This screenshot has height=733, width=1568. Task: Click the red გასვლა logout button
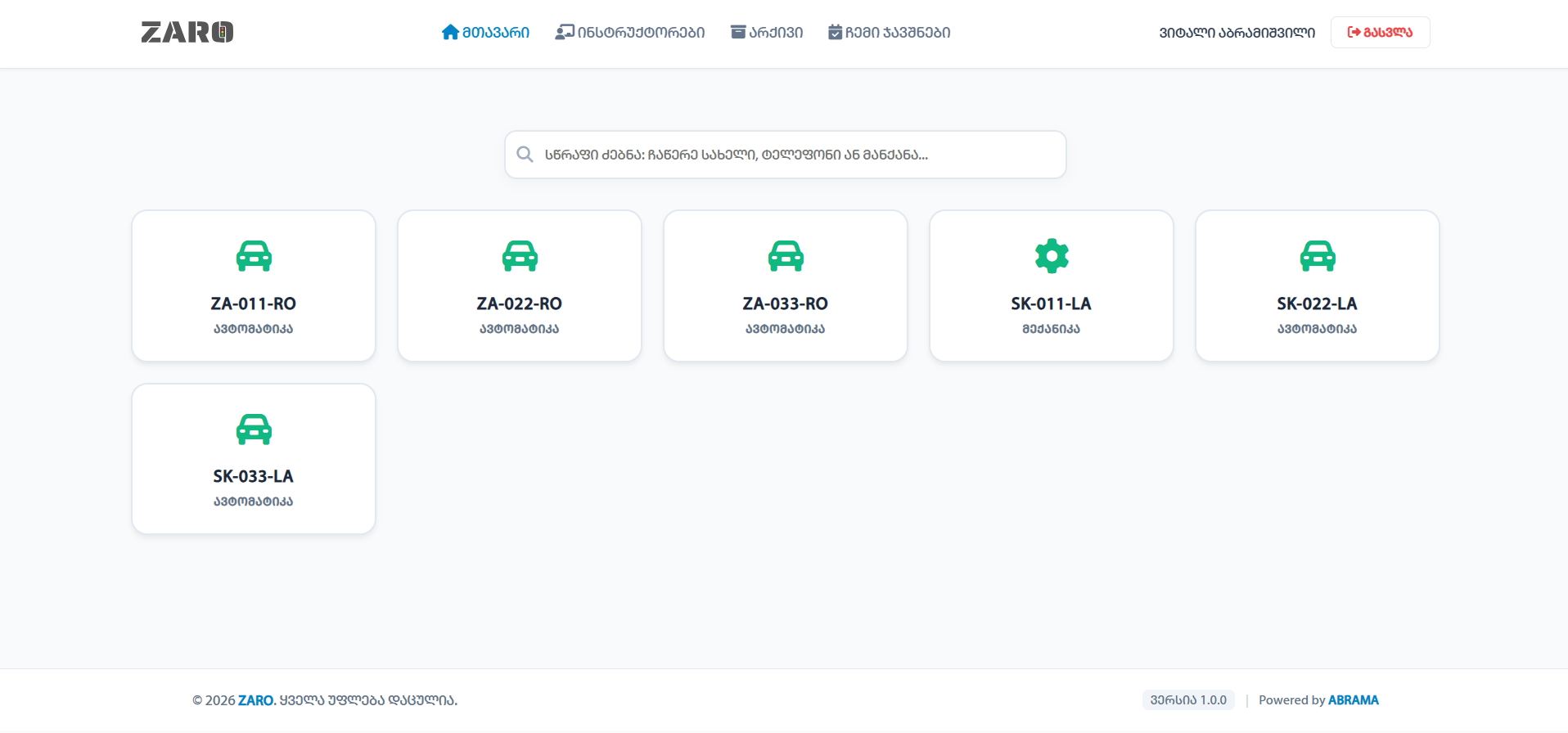point(1380,32)
